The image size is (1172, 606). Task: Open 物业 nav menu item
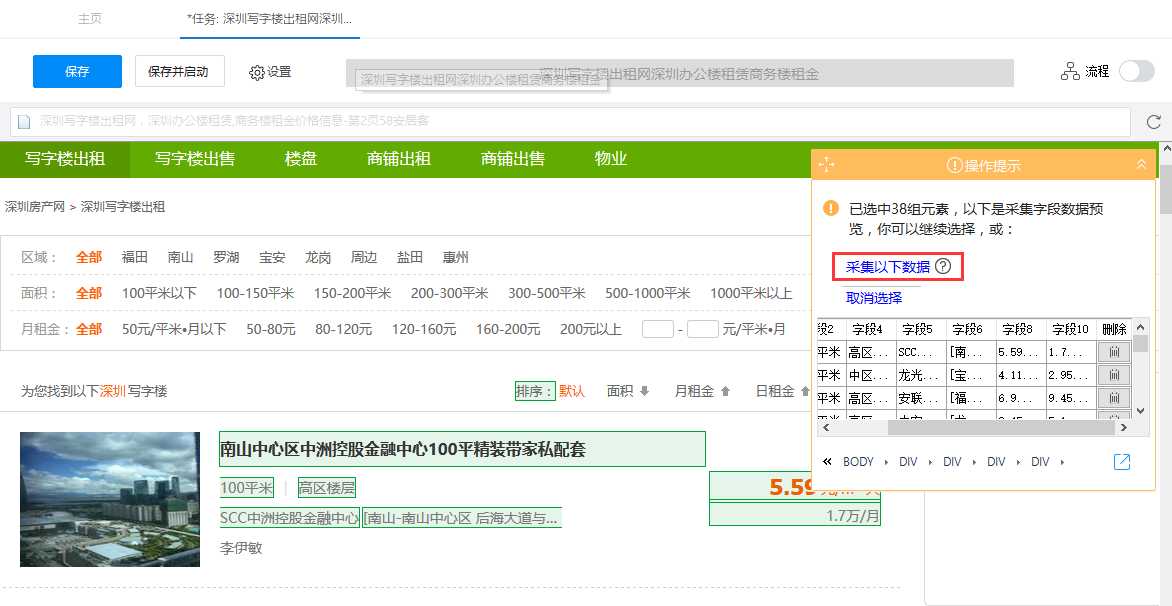tap(611, 158)
